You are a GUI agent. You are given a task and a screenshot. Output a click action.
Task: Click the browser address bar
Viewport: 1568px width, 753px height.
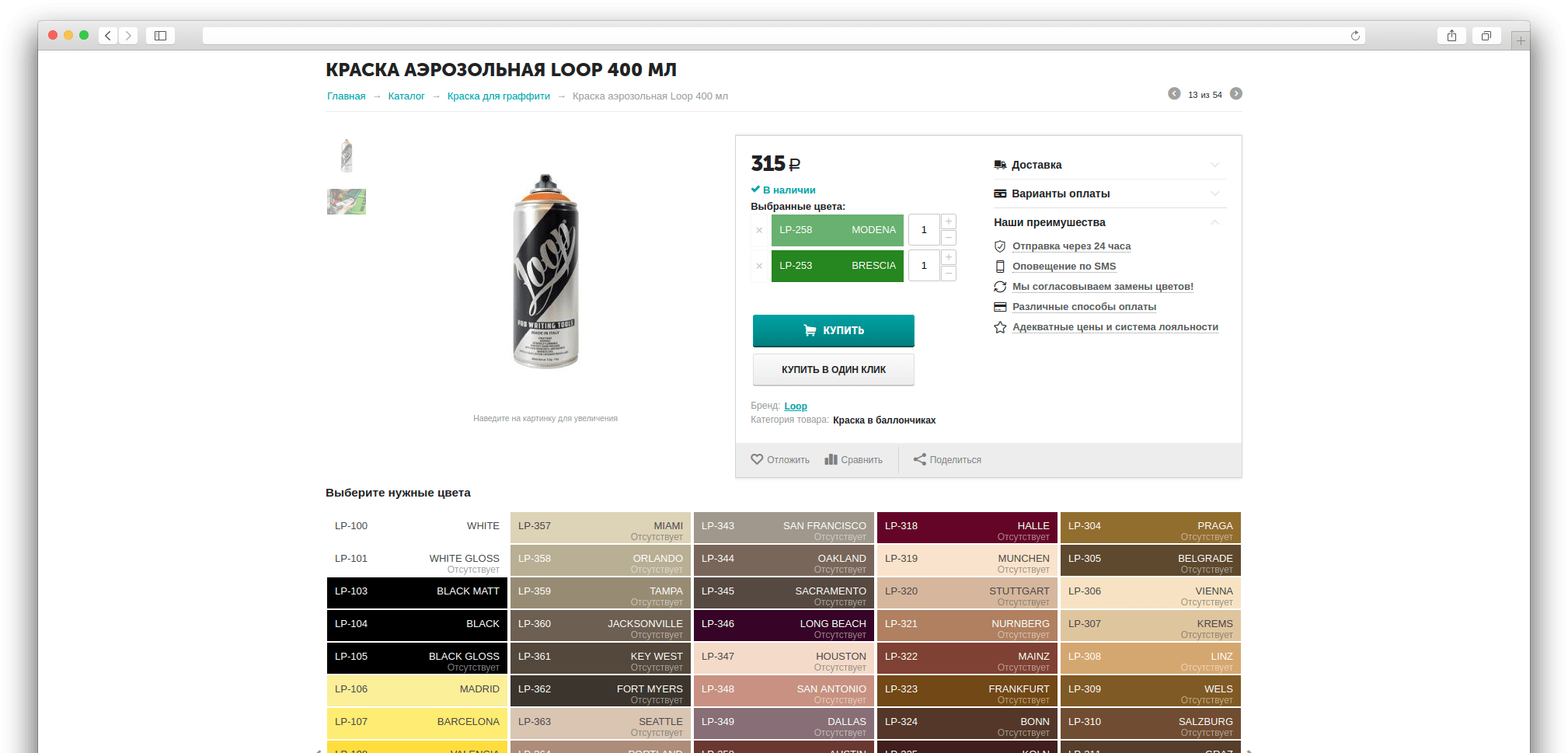783,36
